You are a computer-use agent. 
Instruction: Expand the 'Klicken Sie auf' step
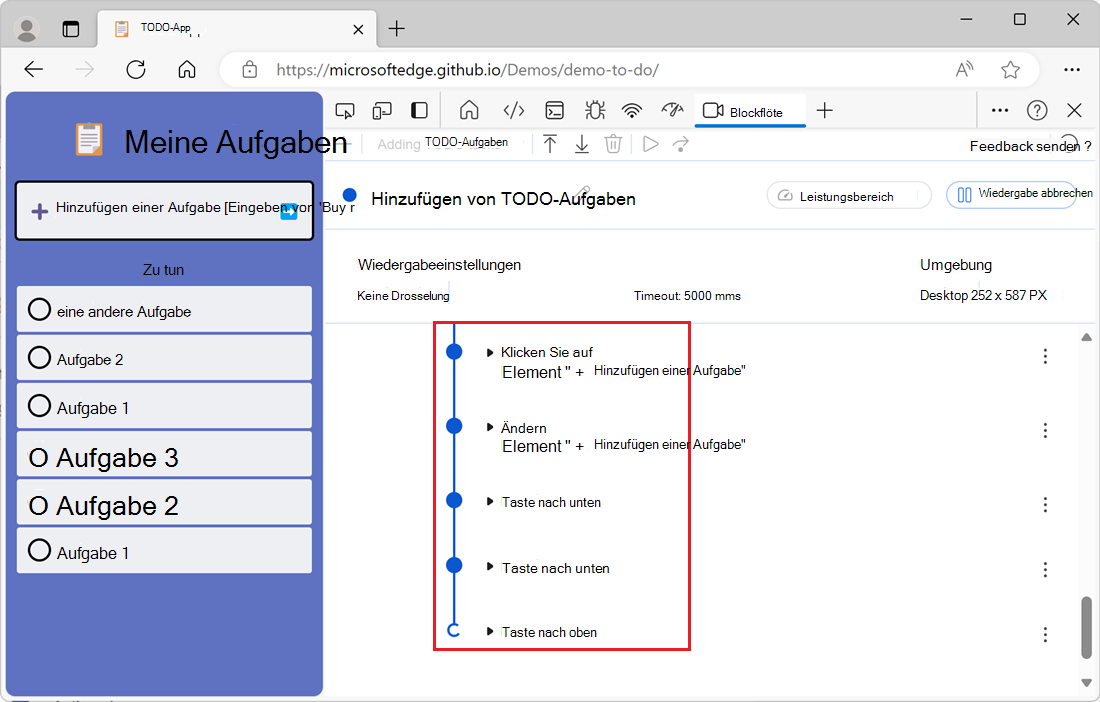[x=489, y=351]
